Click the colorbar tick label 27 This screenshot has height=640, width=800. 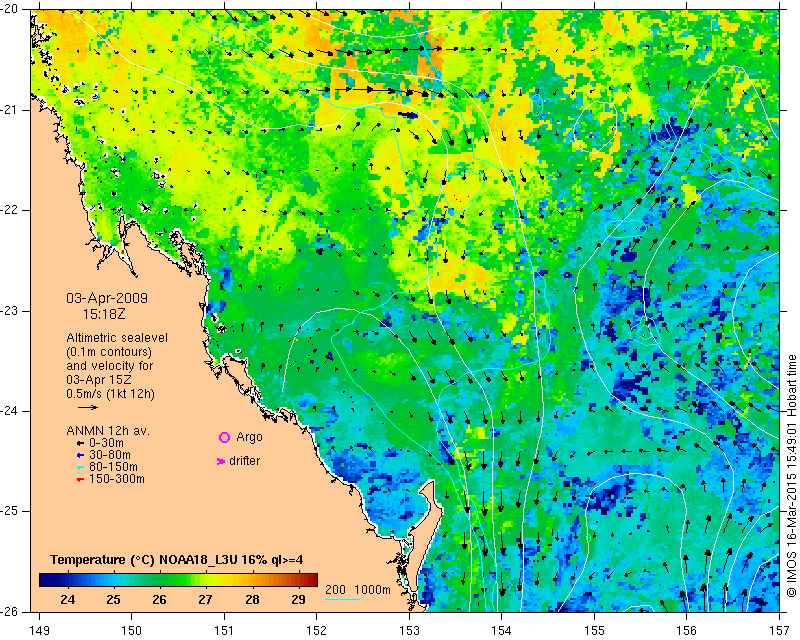[206, 600]
